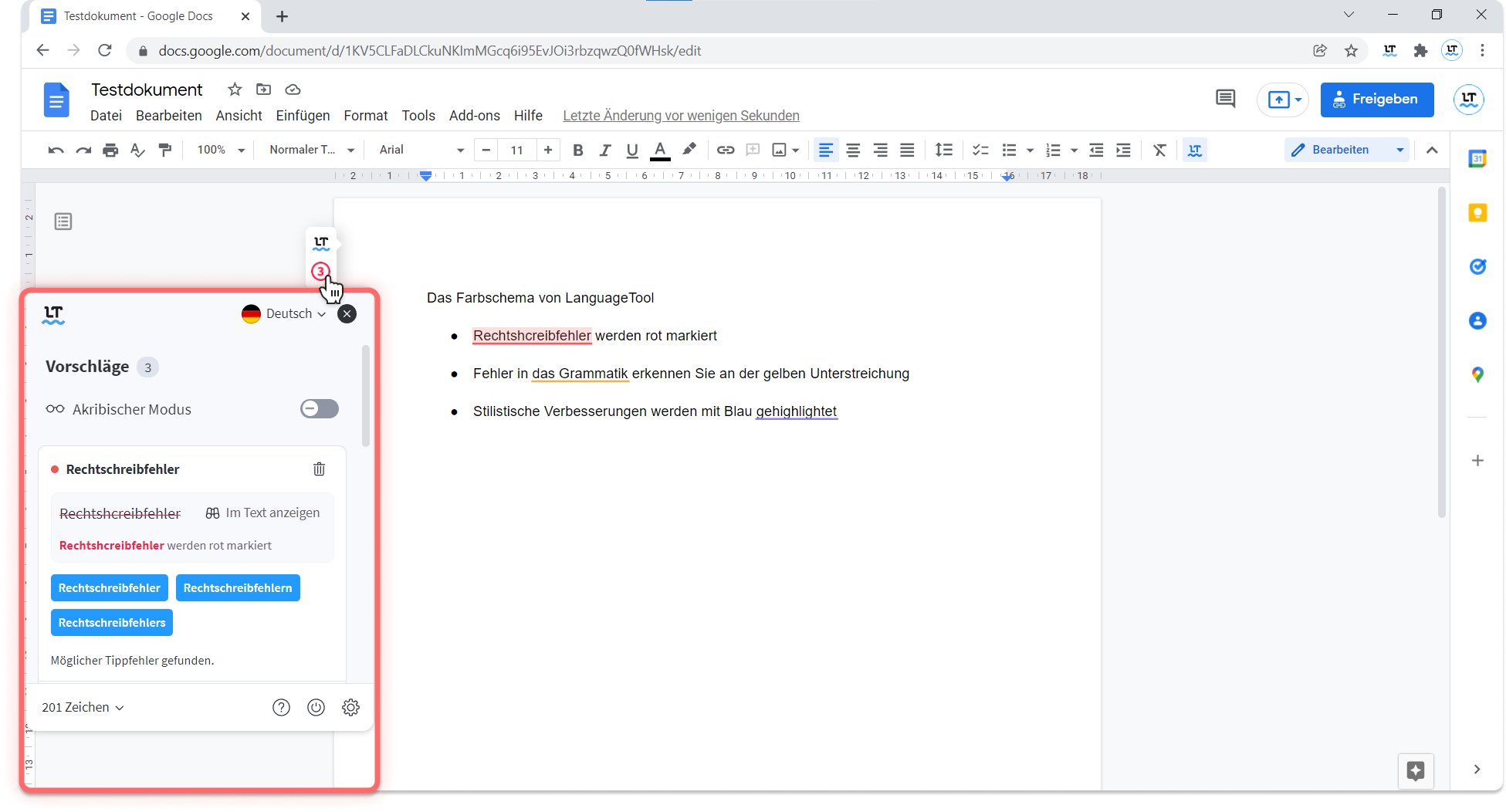Open the Bearbeiten editing mode dropdown
Viewport: 1506px width, 812px height.
click(1347, 150)
